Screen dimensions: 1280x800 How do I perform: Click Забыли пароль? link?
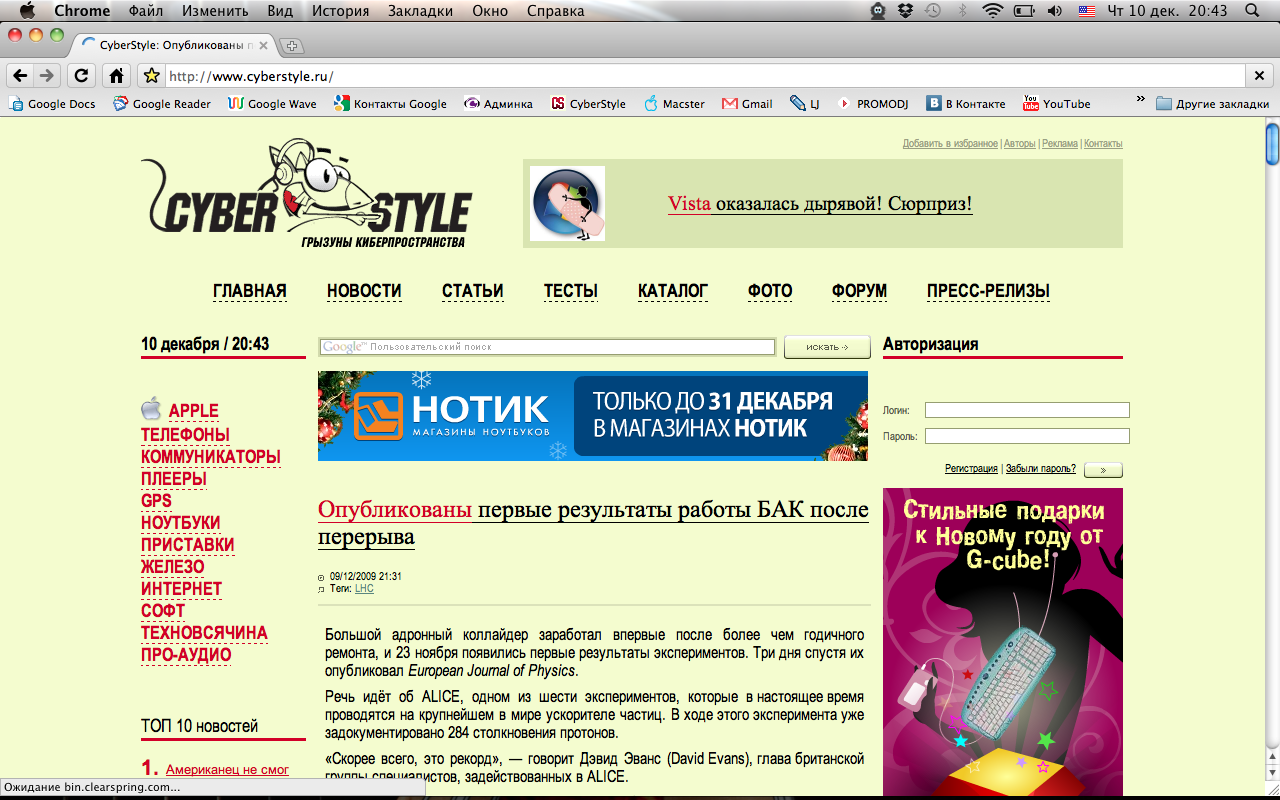click(x=1041, y=468)
